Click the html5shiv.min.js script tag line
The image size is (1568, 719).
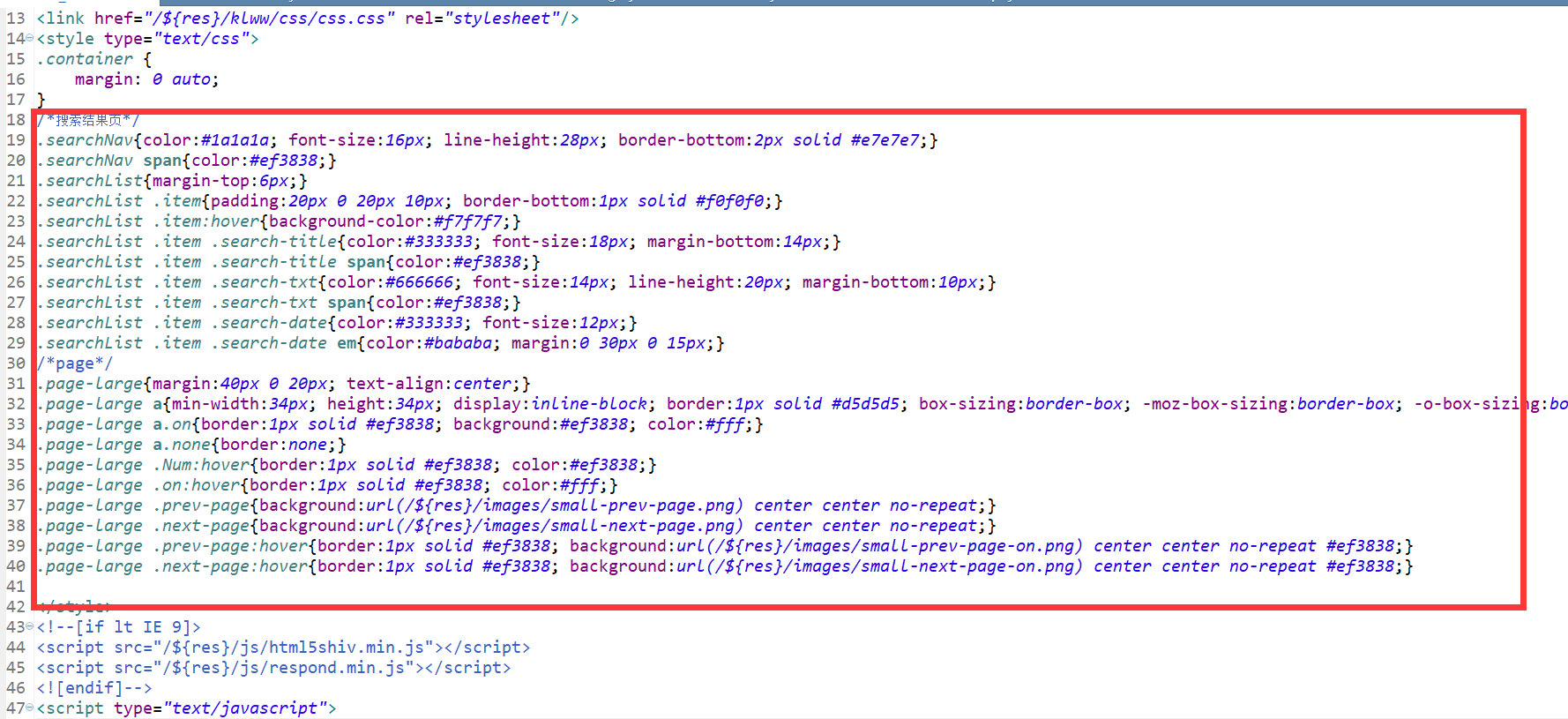click(x=284, y=648)
